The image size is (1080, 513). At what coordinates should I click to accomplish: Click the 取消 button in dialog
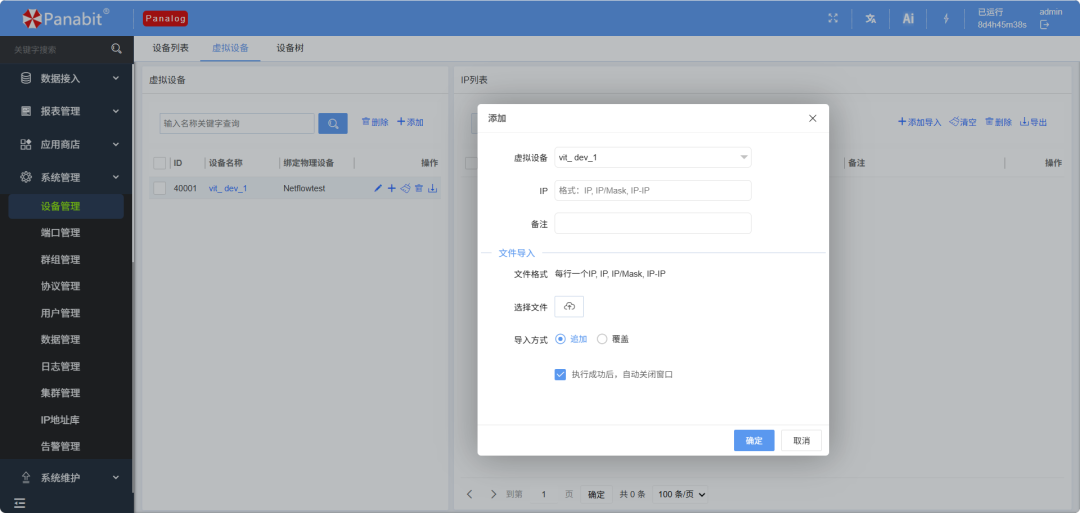(801, 441)
